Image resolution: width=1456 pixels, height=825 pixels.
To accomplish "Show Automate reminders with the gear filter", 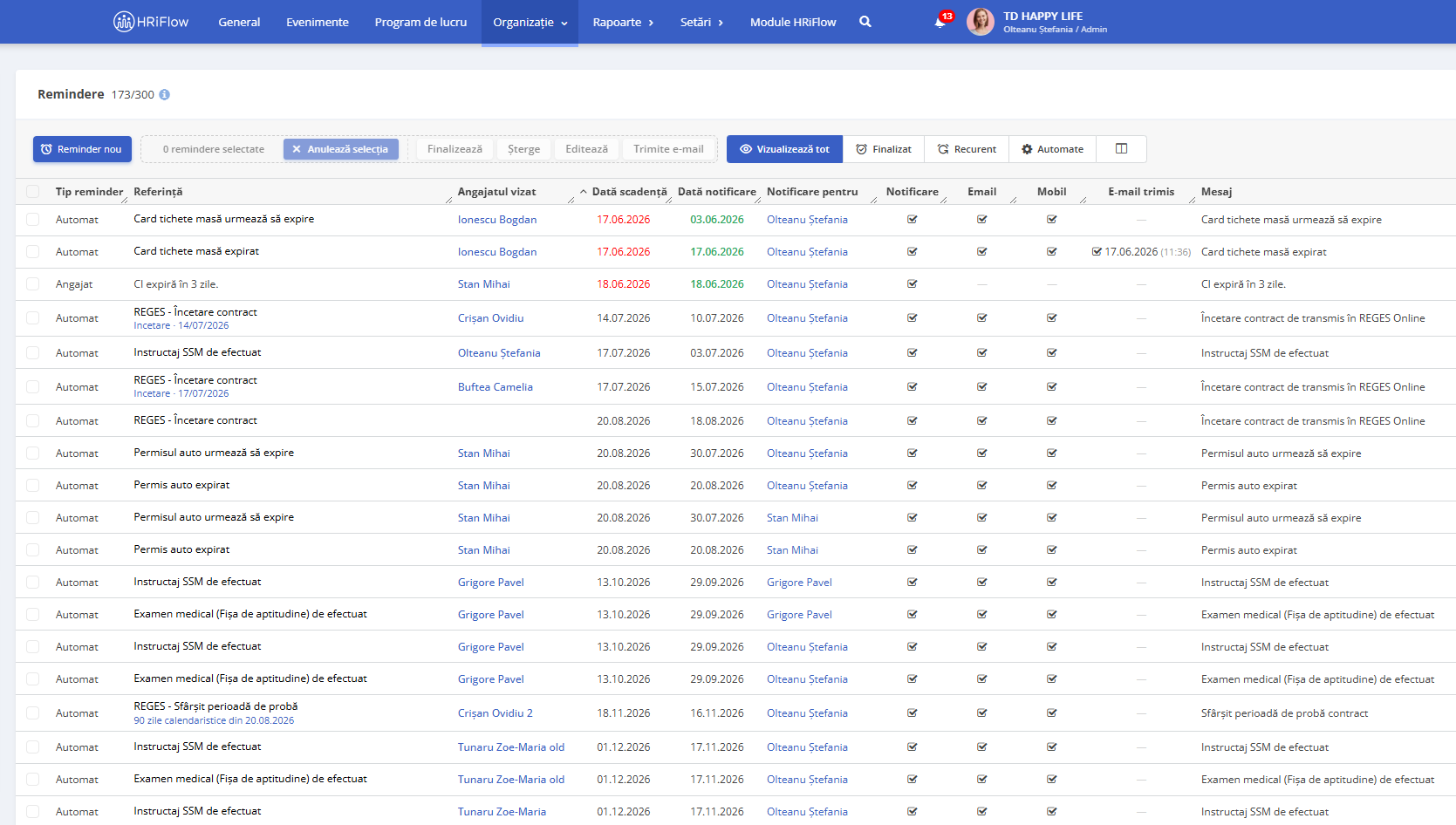I will (1052, 149).
